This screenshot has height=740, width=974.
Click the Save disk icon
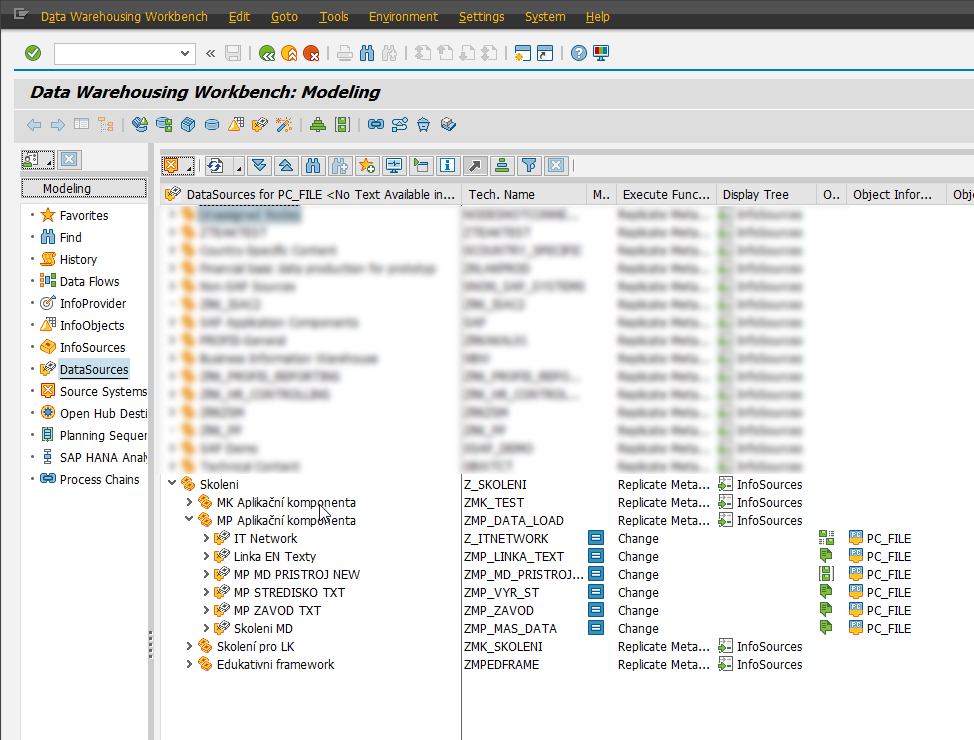pos(233,53)
